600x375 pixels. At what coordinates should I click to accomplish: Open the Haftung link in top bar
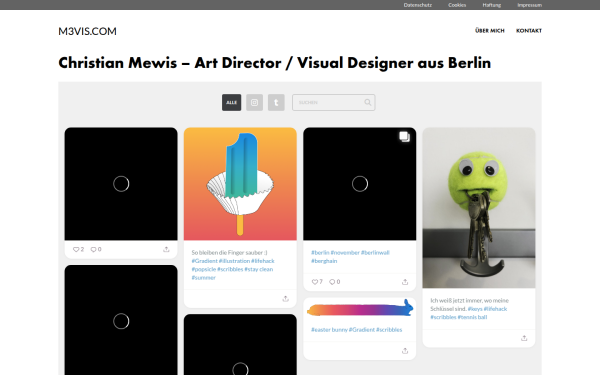coord(491,5)
